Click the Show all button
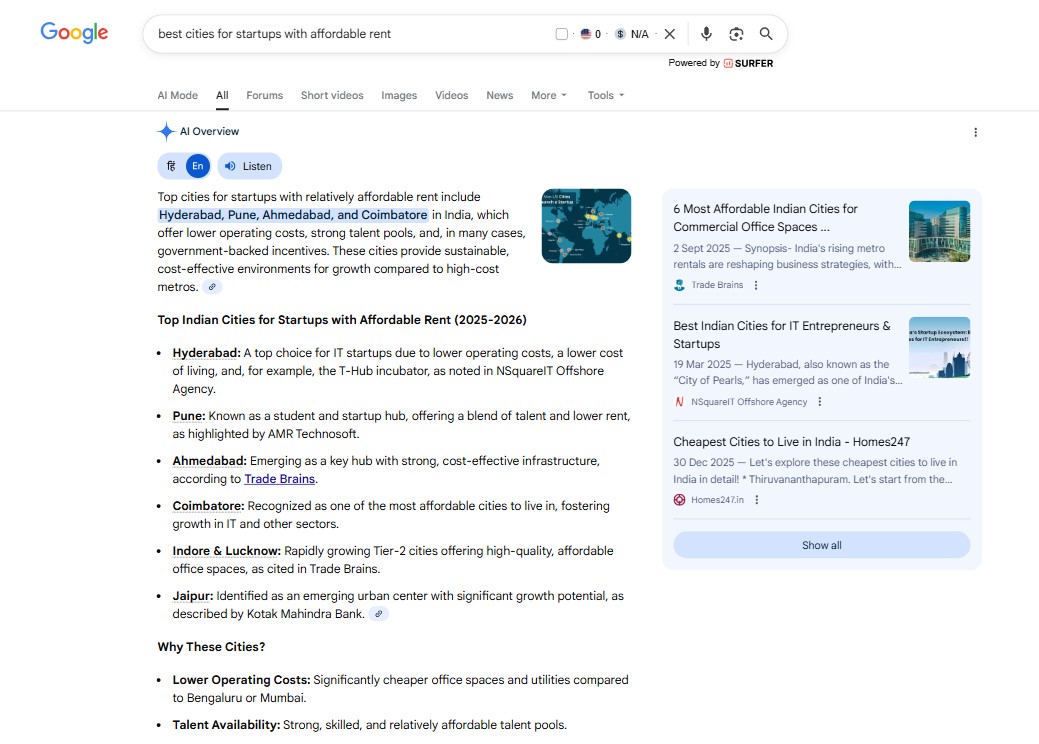 click(821, 544)
